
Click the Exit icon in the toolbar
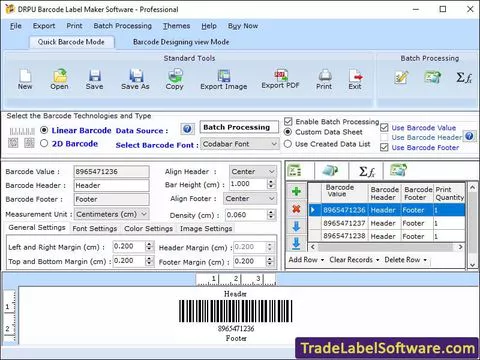tap(355, 76)
